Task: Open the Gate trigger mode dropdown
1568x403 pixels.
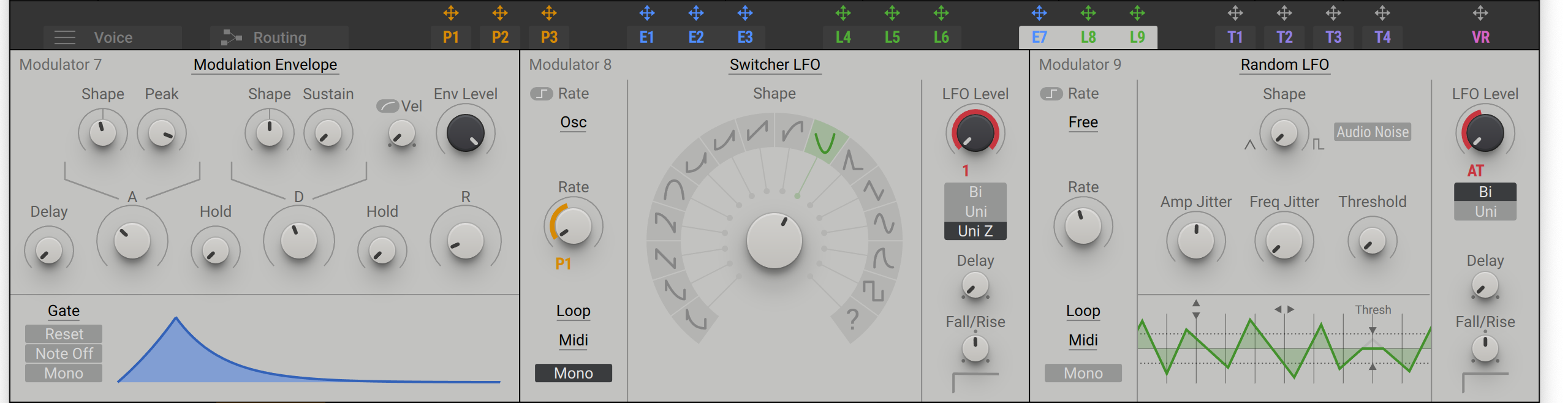Action: 64,311
